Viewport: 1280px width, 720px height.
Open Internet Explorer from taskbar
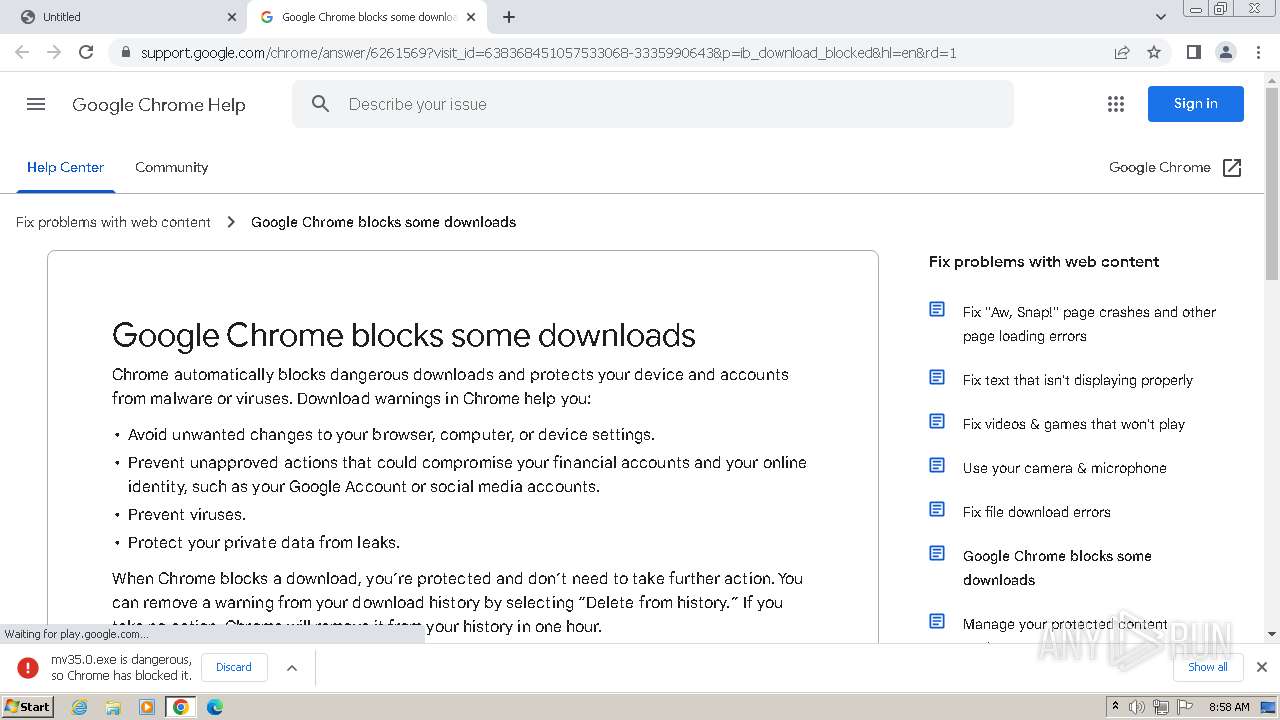[79, 707]
